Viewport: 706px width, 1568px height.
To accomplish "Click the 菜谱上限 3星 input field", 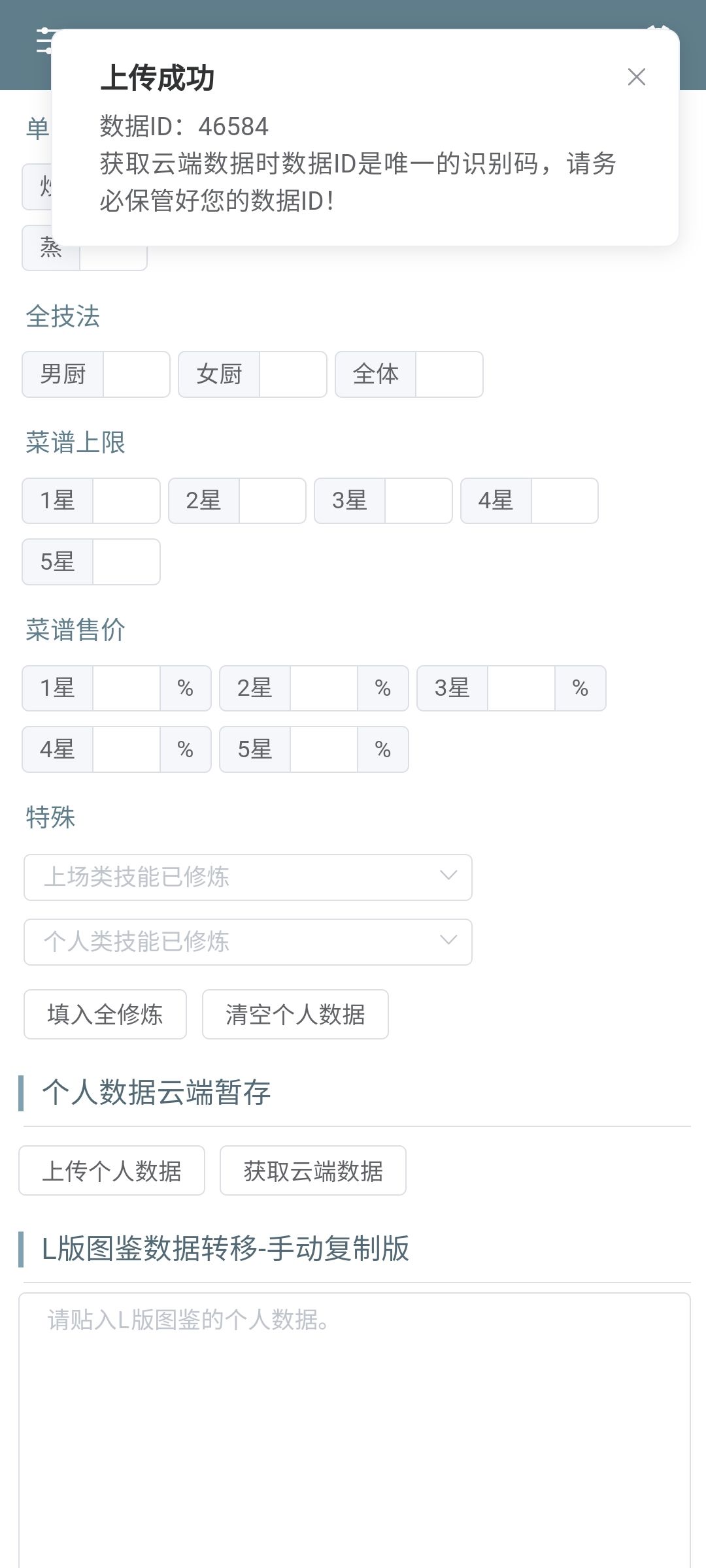I will [418, 500].
